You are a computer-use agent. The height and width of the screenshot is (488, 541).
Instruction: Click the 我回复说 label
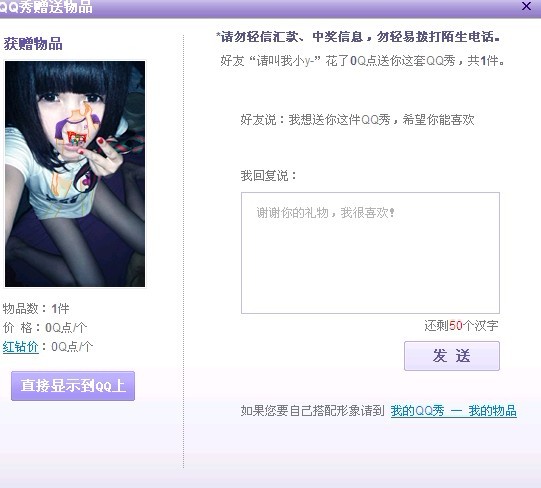(269, 176)
